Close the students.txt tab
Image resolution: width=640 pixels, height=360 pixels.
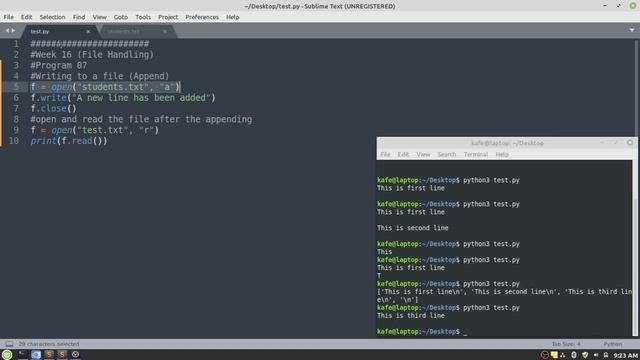[x=165, y=31]
